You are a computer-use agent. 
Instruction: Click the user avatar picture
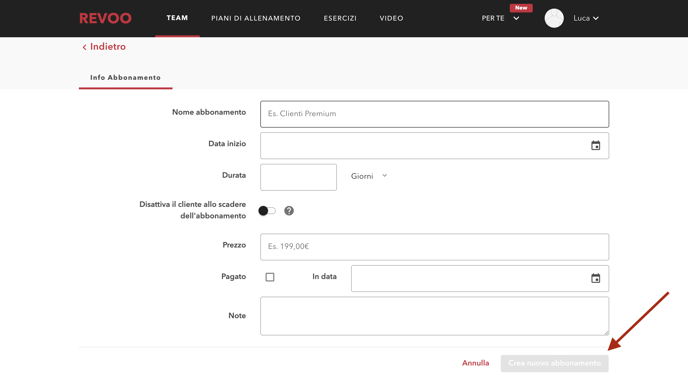(x=554, y=18)
